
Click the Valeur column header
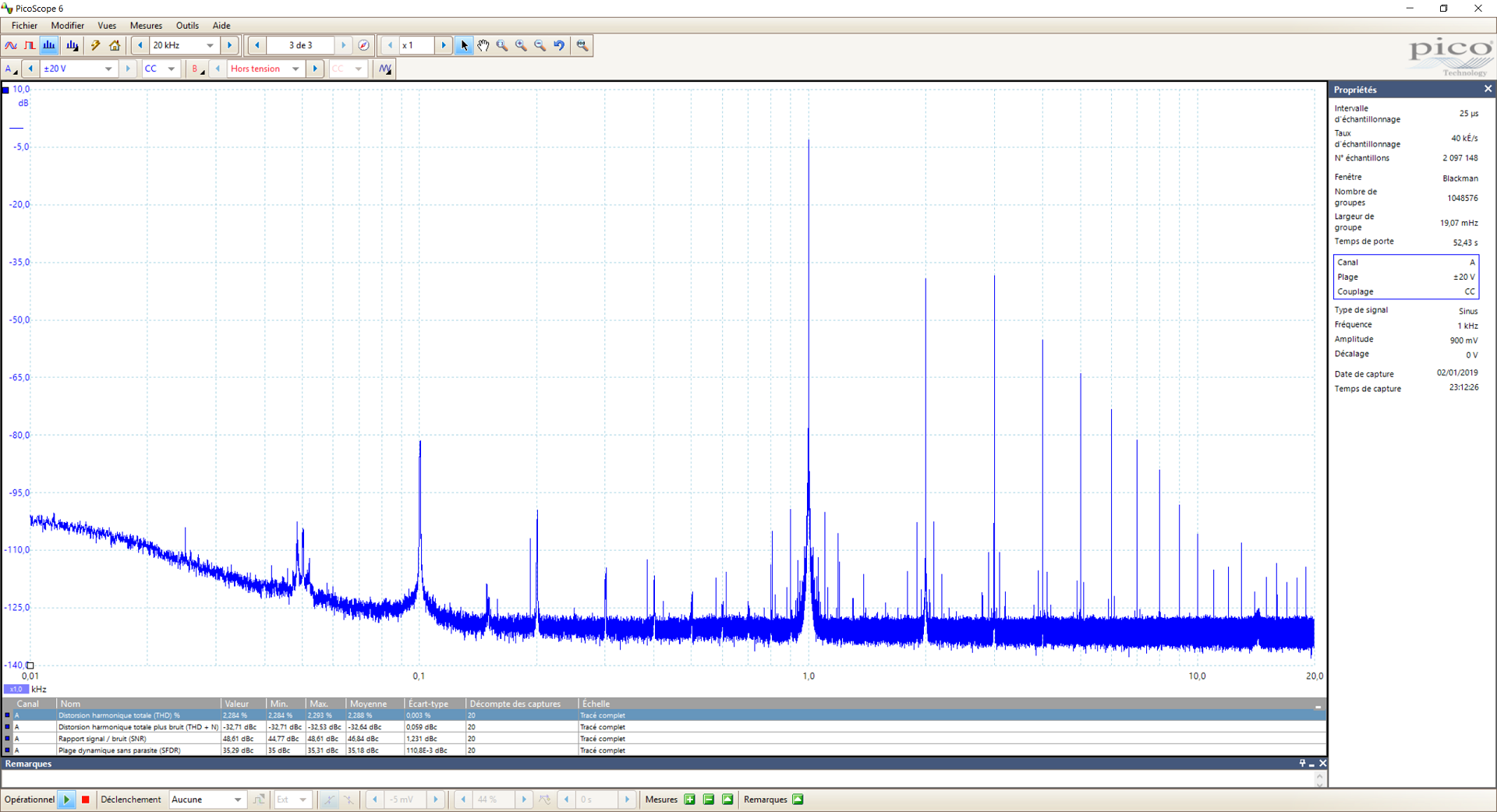[x=243, y=704]
